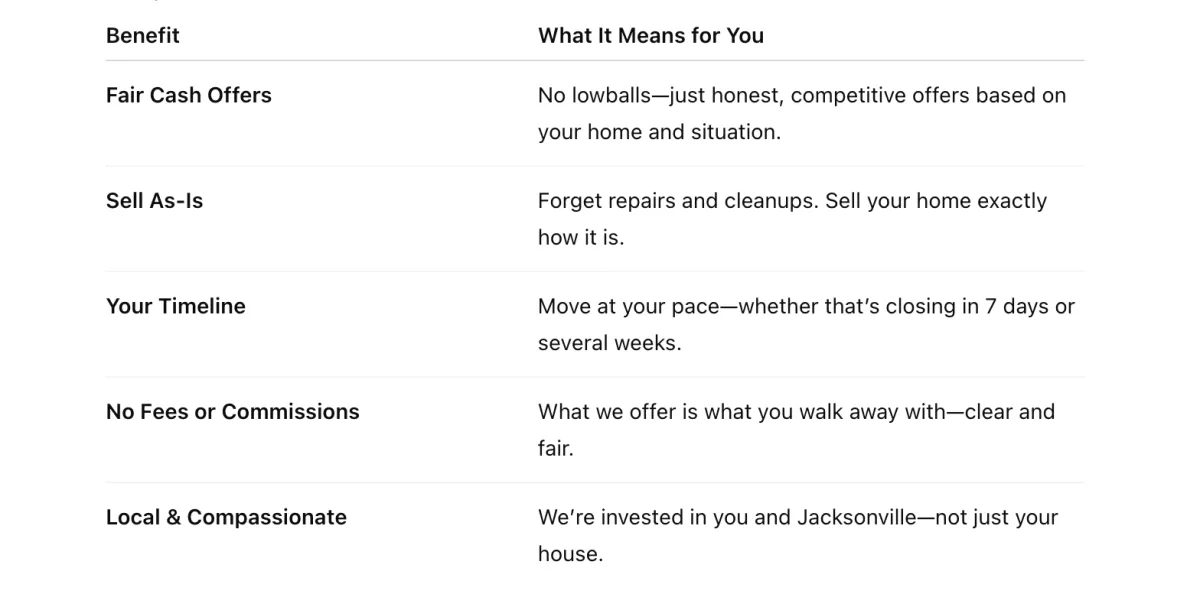Screen dimensions: 1200x607
Task: Click the What we offer description text
Action: [797, 430]
